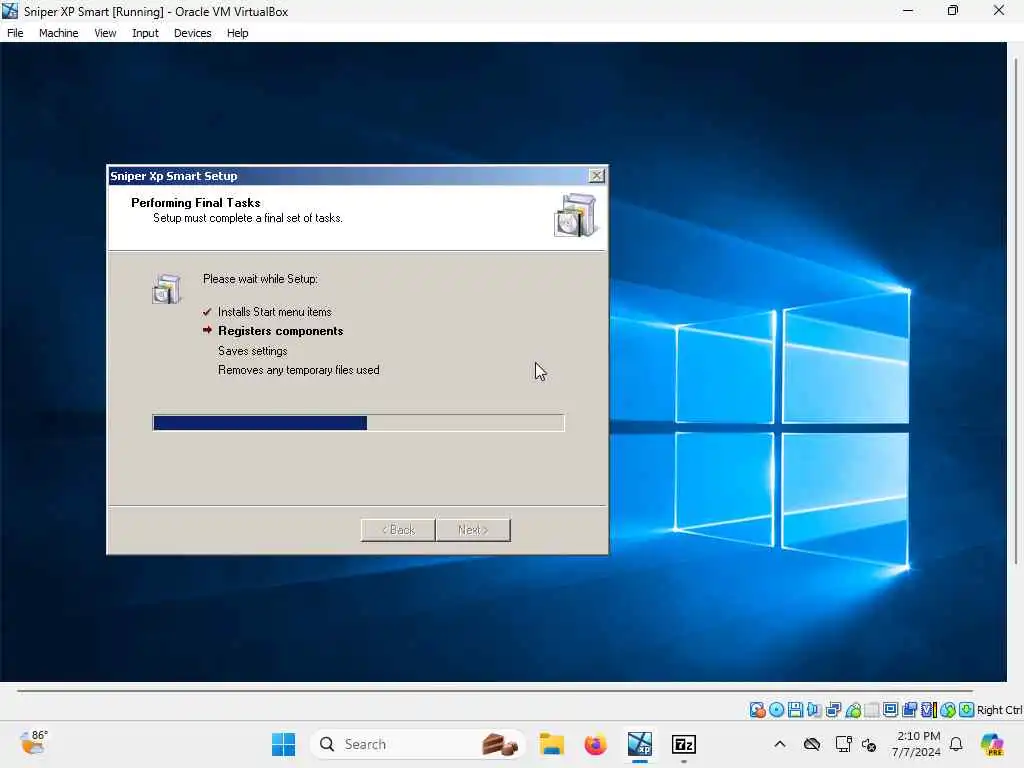Open the Copilot preview icon

(992, 744)
